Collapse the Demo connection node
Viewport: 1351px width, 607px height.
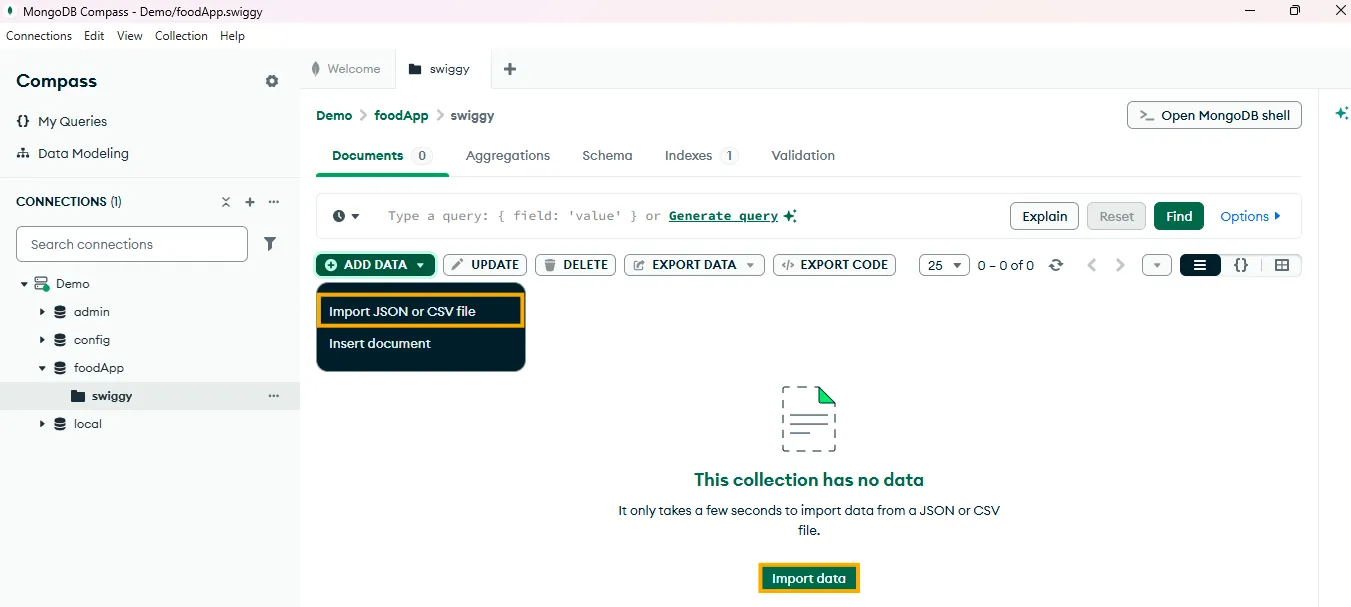click(24, 284)
